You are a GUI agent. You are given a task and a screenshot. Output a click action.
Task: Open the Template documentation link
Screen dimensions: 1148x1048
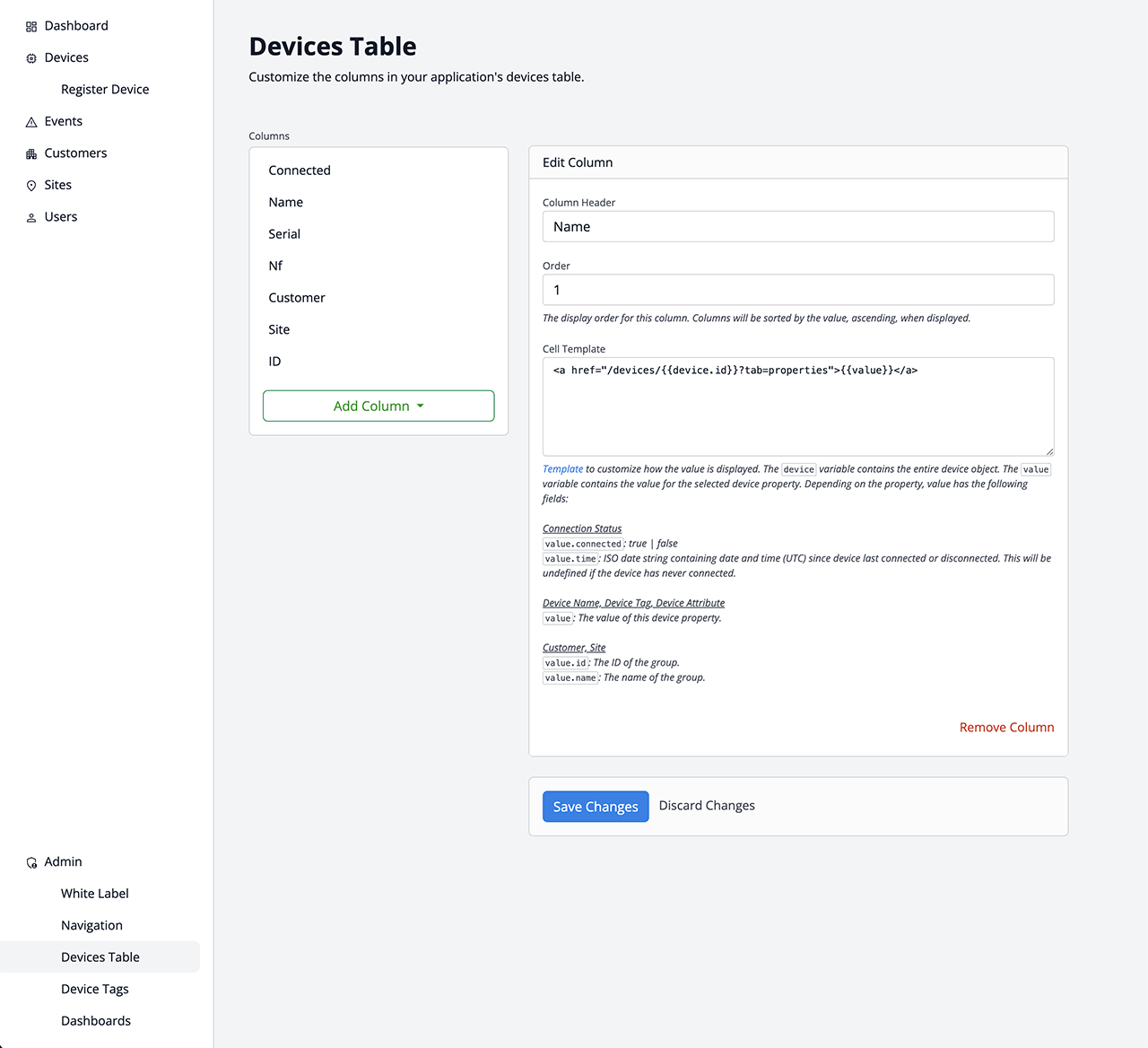[562, 469]
